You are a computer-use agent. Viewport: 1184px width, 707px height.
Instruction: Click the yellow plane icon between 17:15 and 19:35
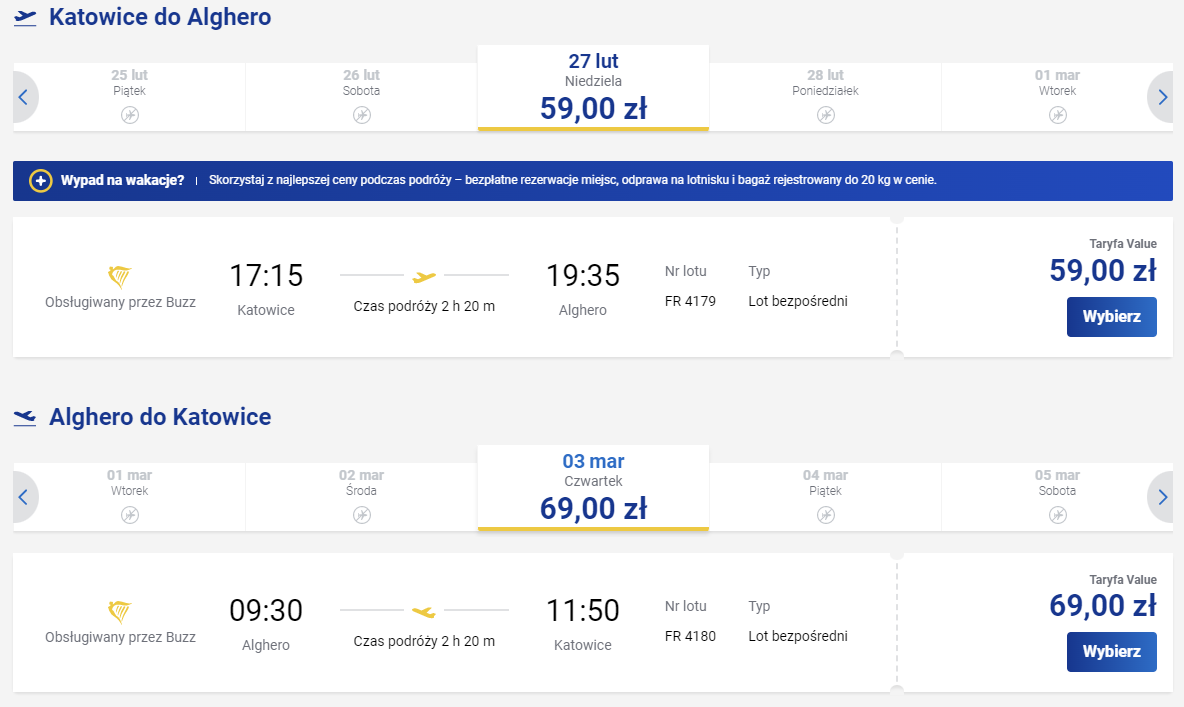424,276
